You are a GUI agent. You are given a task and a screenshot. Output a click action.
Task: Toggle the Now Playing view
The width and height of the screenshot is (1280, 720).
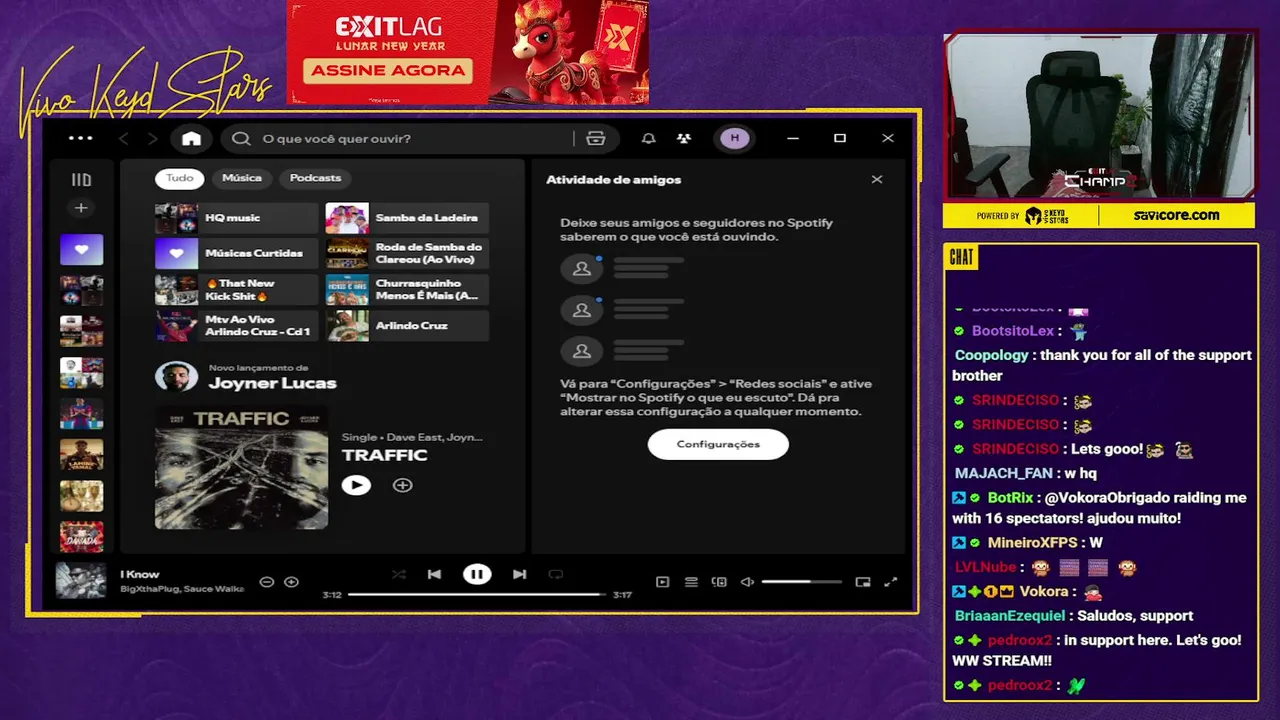click(662, 582)
